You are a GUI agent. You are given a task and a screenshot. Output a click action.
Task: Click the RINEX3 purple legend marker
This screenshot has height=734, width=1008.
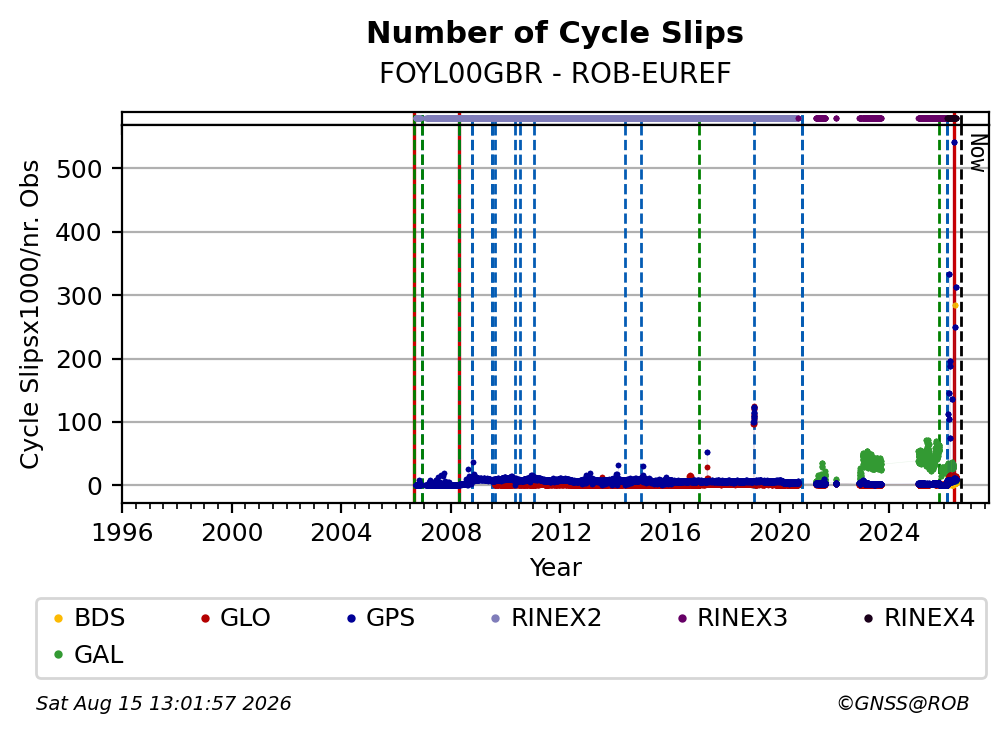[682, 619]
